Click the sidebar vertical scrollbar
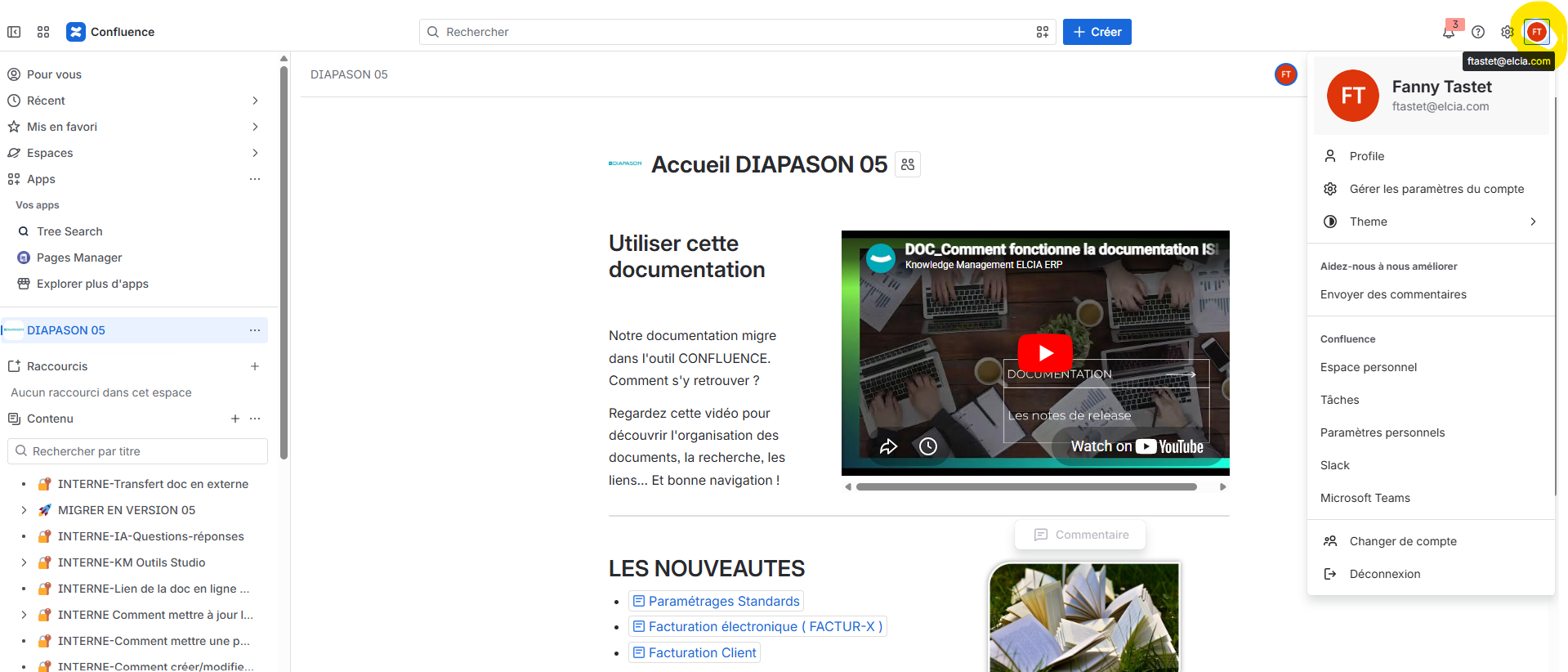This screenshot has width=1568, height=672. 284,262
